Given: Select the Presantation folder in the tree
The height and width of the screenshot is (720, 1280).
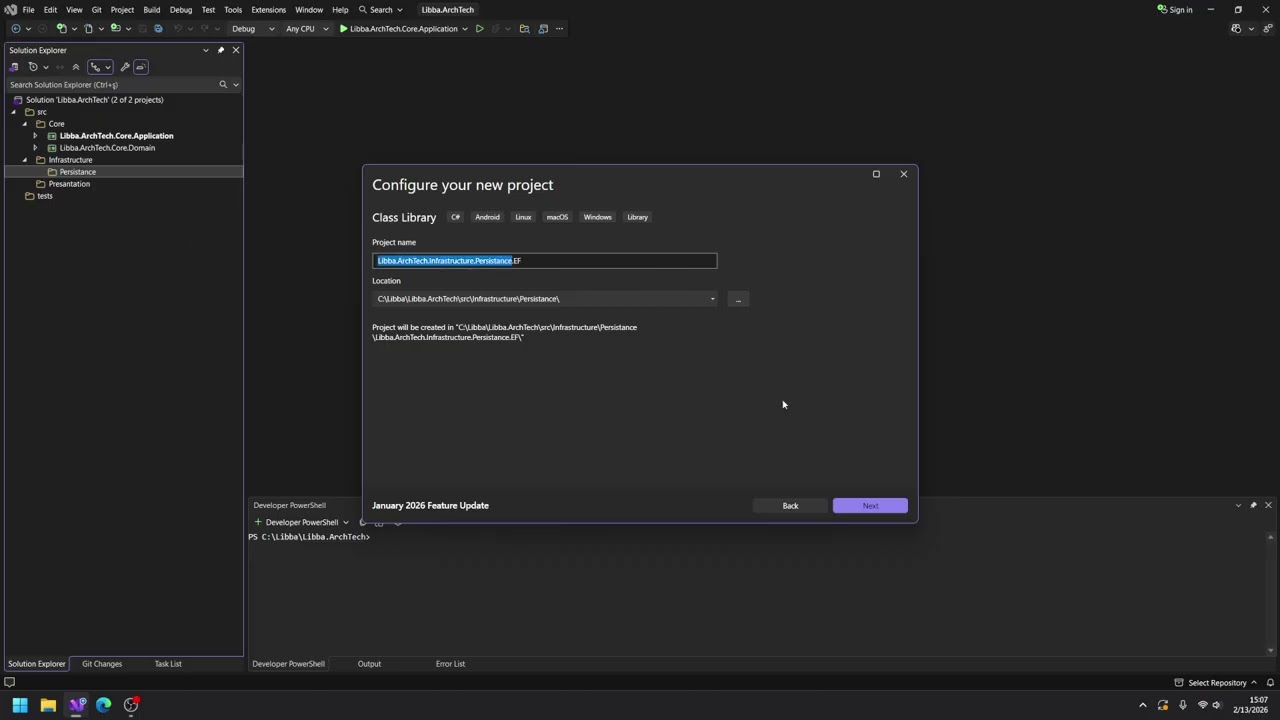Looking at the screenshot, I should (x=69, y=184).
